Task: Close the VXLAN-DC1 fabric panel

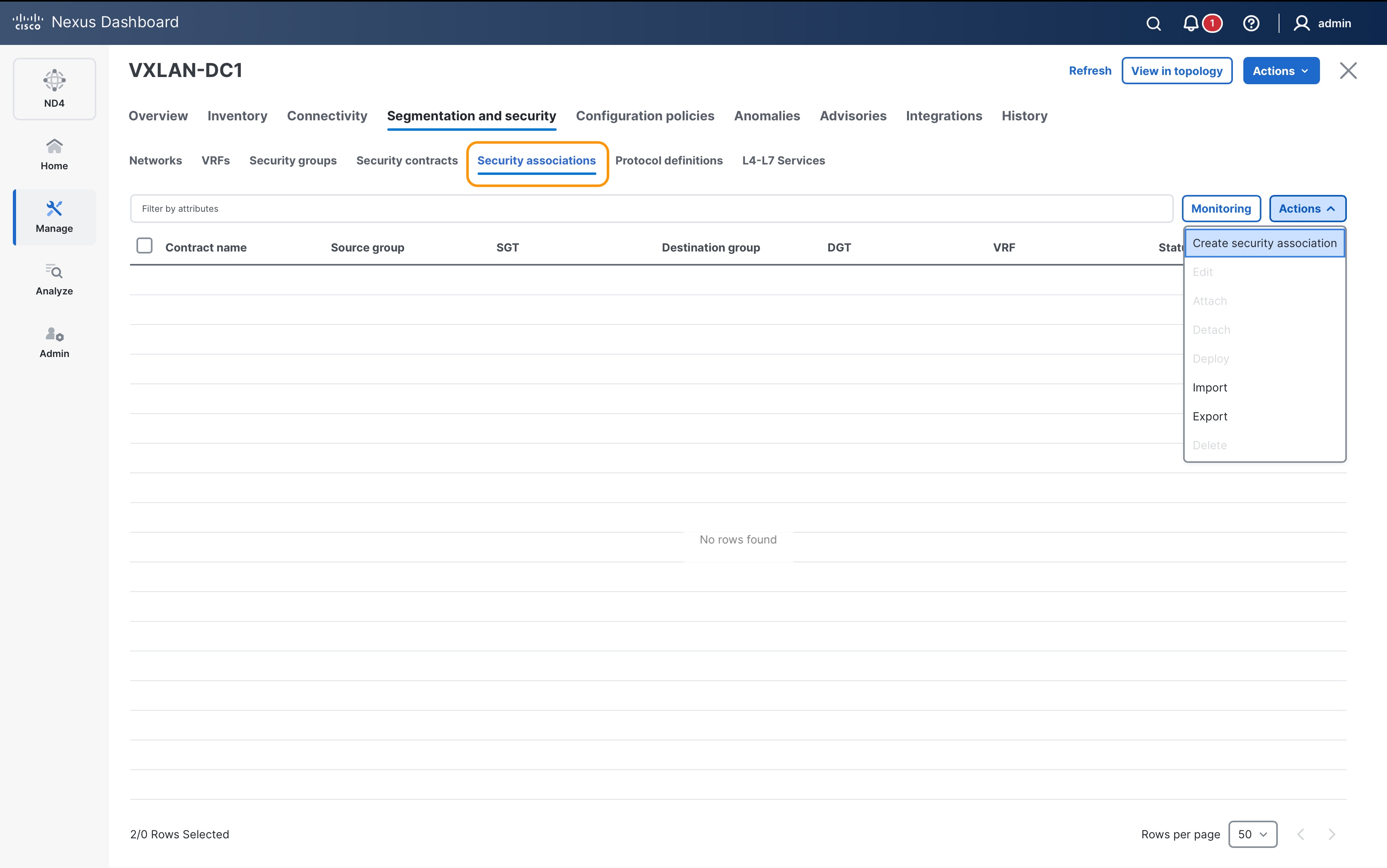Action: point(1348,71)
